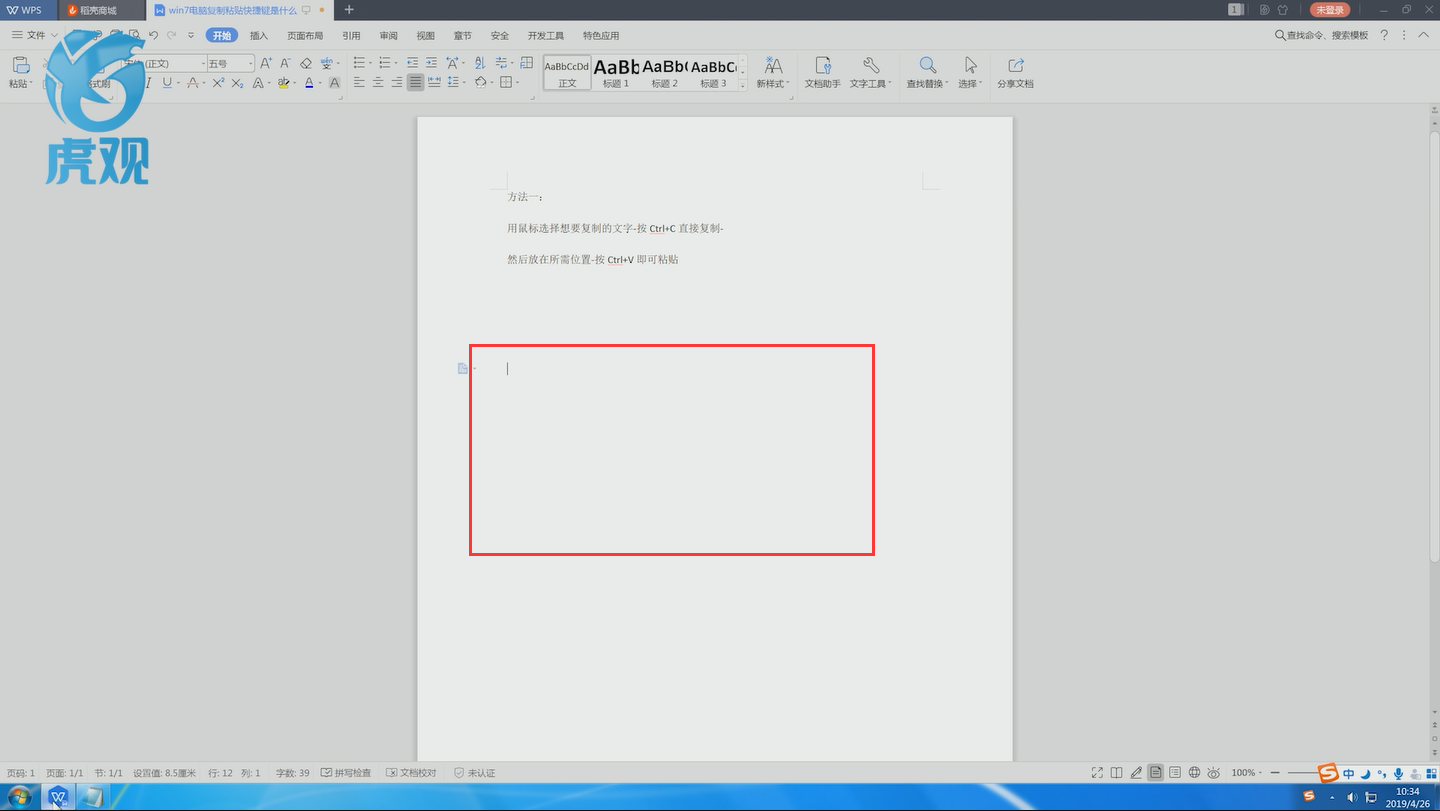
Task: Switch to the 页面布局 tab
Action: click(305, 35)
